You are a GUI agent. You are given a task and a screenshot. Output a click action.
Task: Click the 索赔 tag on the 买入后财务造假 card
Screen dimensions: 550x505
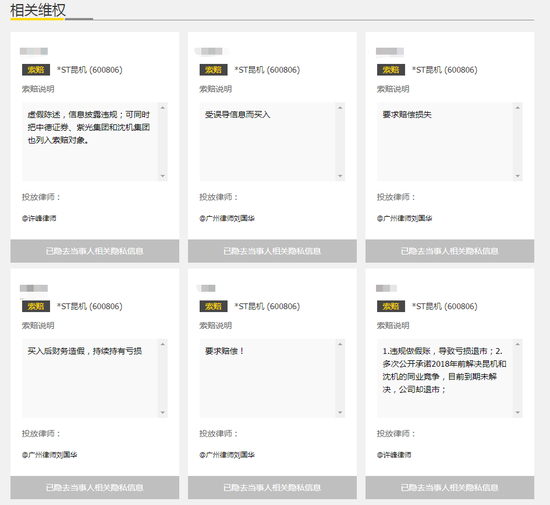[x=36, y=306]
